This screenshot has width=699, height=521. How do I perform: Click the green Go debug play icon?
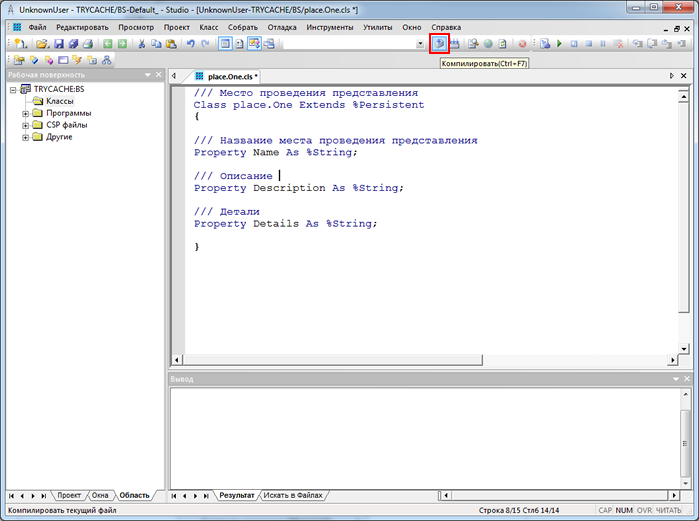(559, 44)
